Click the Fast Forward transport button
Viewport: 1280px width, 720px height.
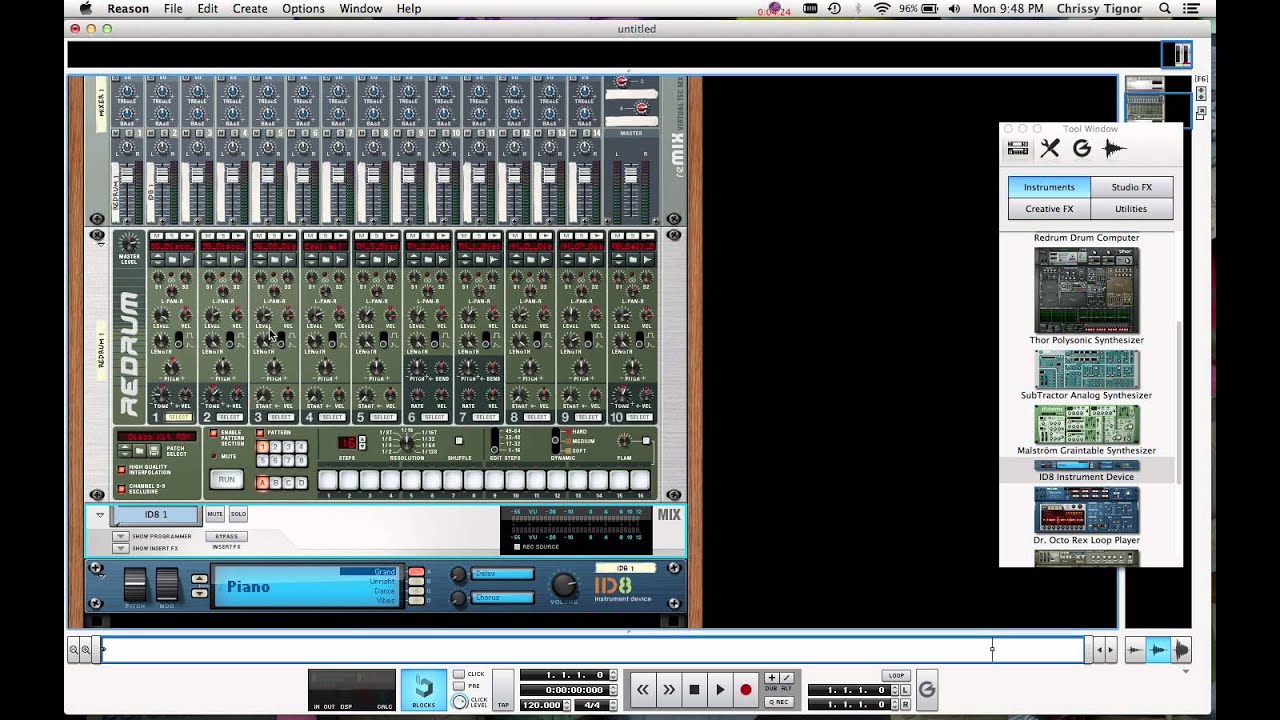click(669, 690)
